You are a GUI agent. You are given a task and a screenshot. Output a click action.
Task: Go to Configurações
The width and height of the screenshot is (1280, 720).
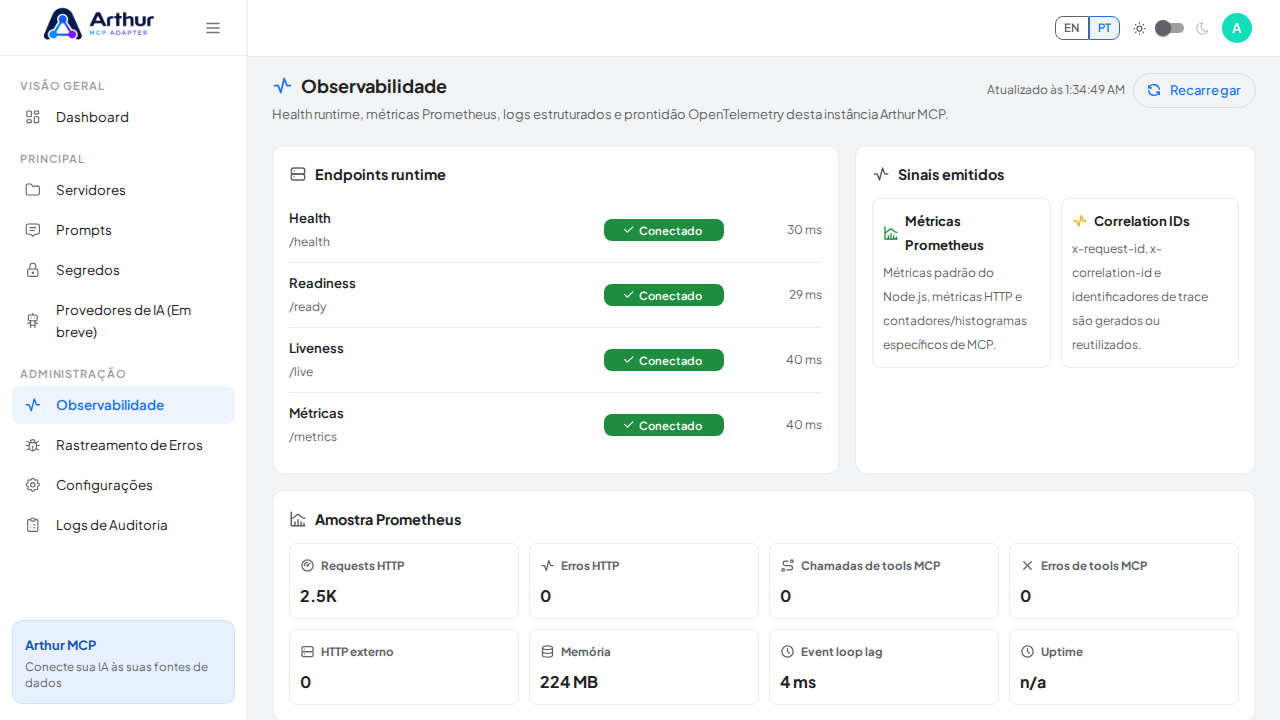coord(124,485)
